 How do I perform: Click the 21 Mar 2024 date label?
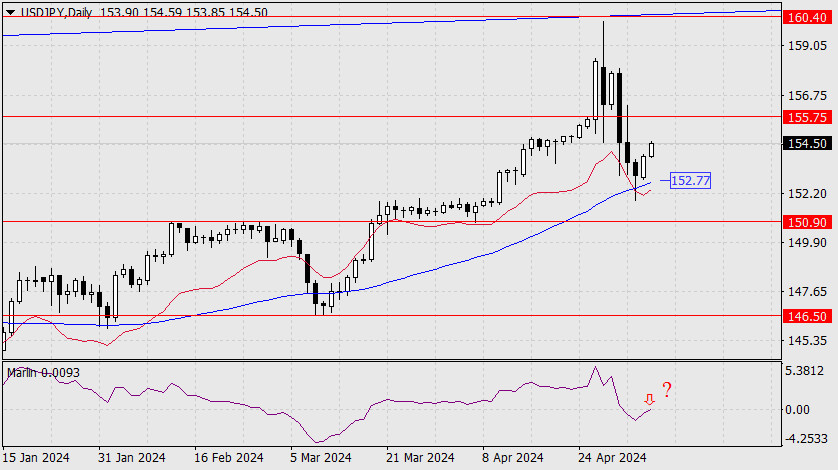coord(420,458)
